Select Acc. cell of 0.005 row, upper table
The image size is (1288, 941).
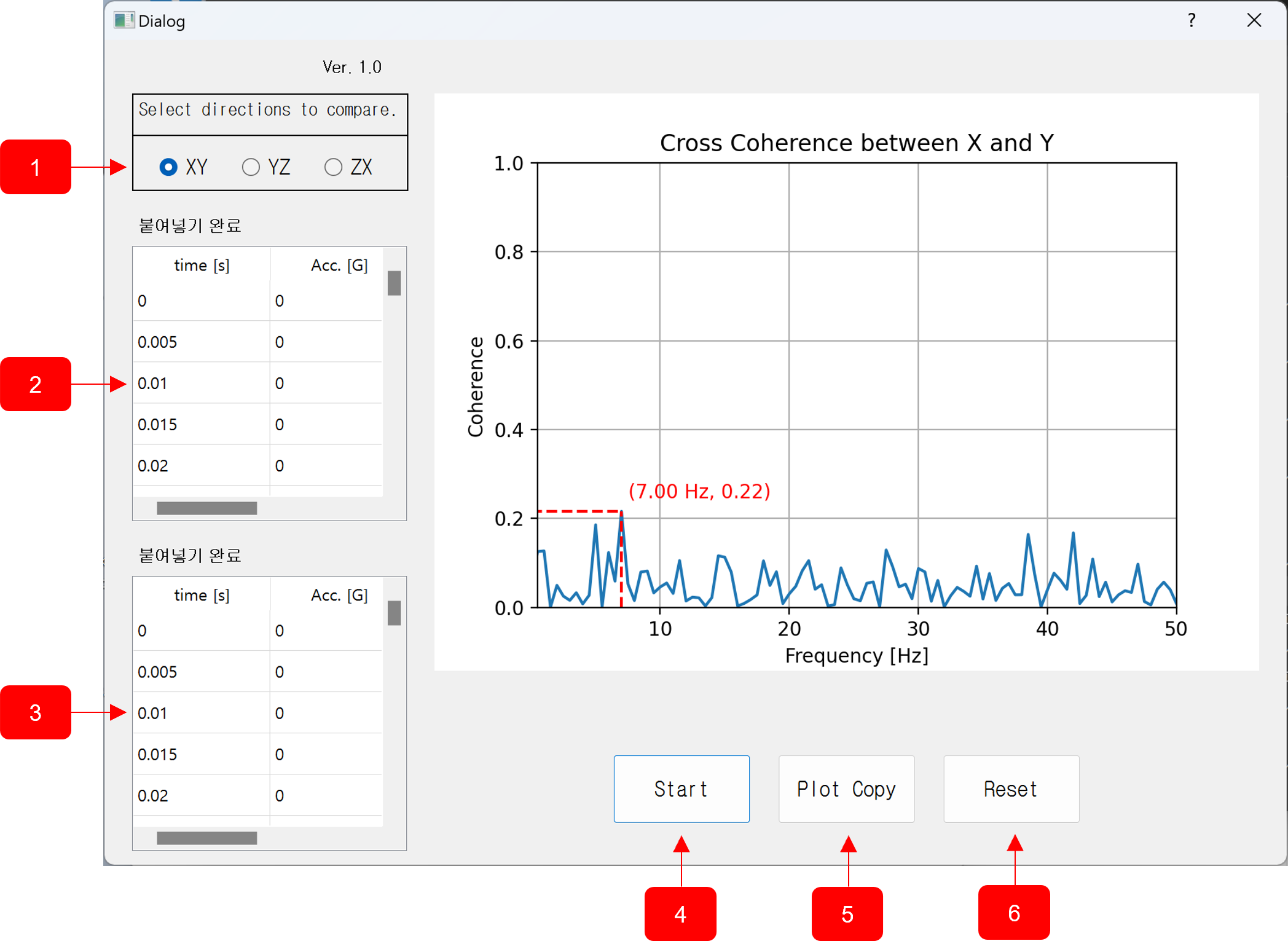point(327,342)
